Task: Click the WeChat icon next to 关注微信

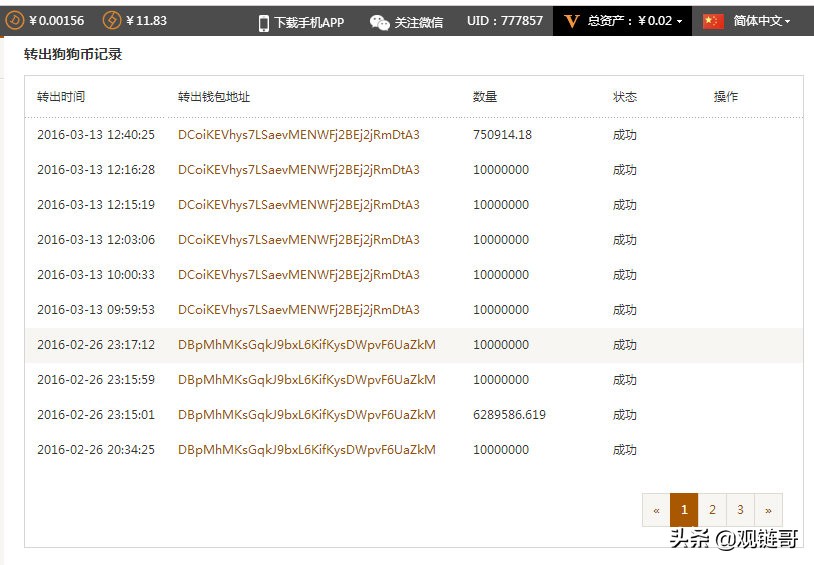Action: pos(379,22)
